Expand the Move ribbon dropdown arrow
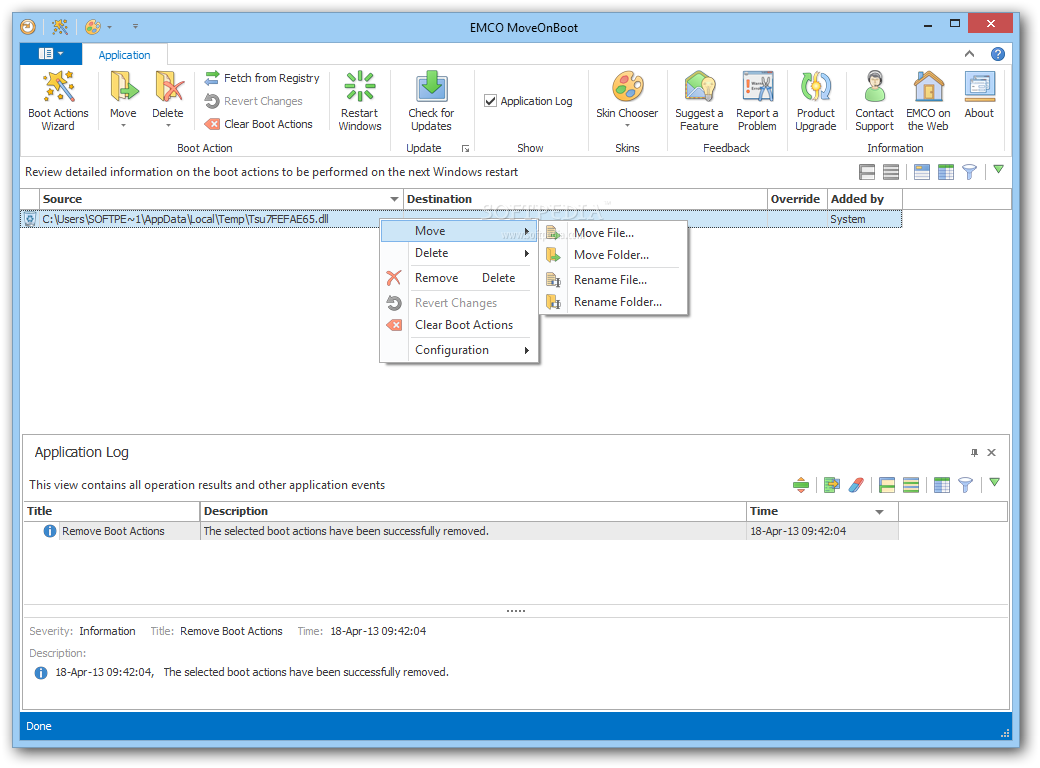Screen dimensions: 1040x768 (123, 125)
